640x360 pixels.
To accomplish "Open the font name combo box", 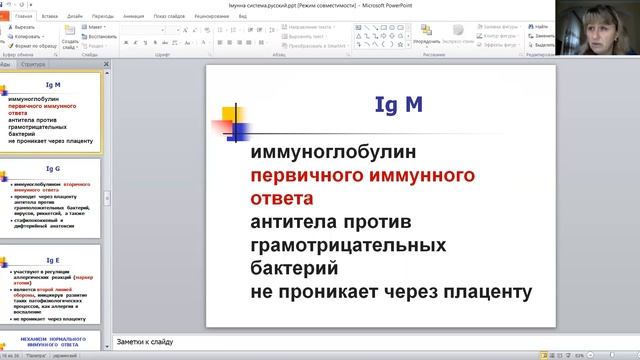I will click(x=143, y=30).
